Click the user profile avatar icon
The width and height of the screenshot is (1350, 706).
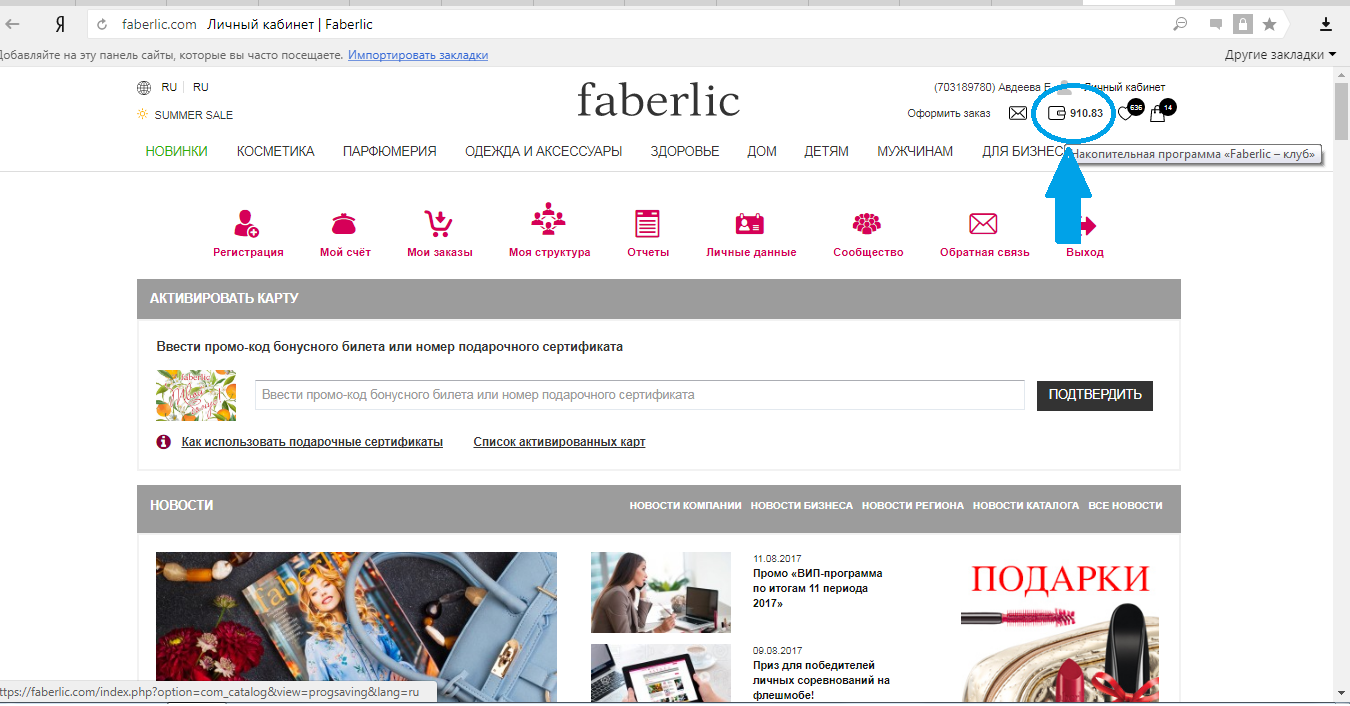[1067, 88]
